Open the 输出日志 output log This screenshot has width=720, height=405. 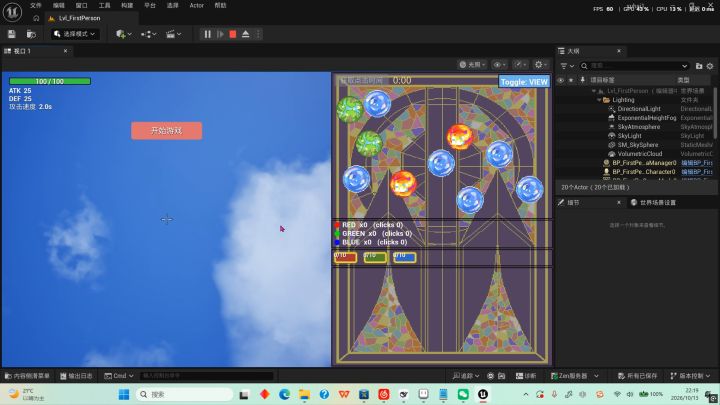point(76,376)
